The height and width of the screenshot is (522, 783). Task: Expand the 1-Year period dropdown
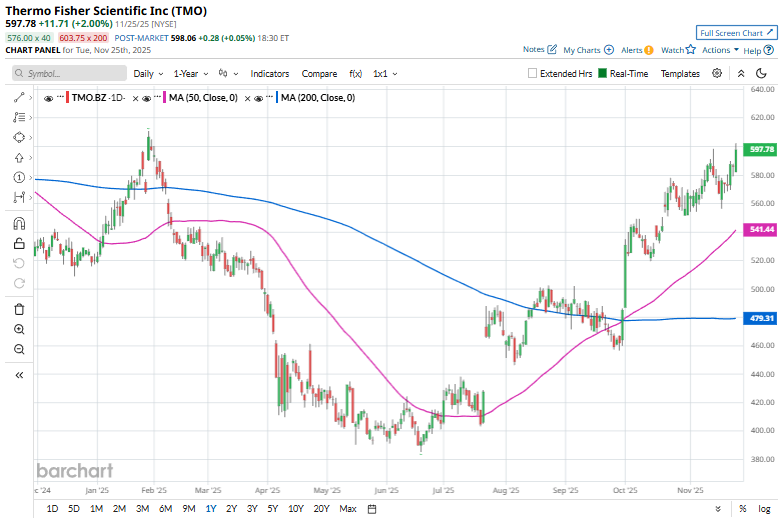(x=191, y=74)
